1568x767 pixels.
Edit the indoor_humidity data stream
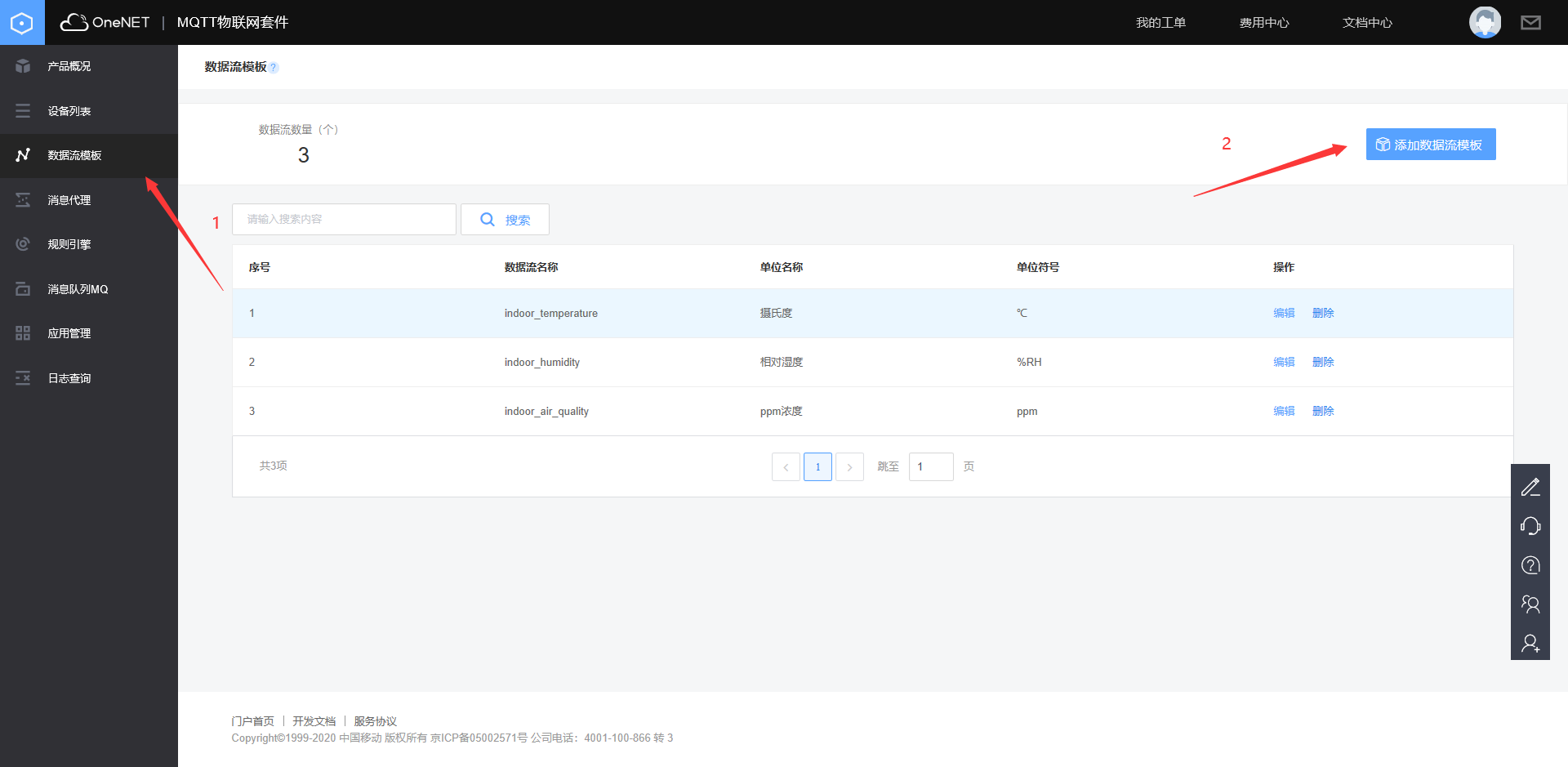[1284, 363]
